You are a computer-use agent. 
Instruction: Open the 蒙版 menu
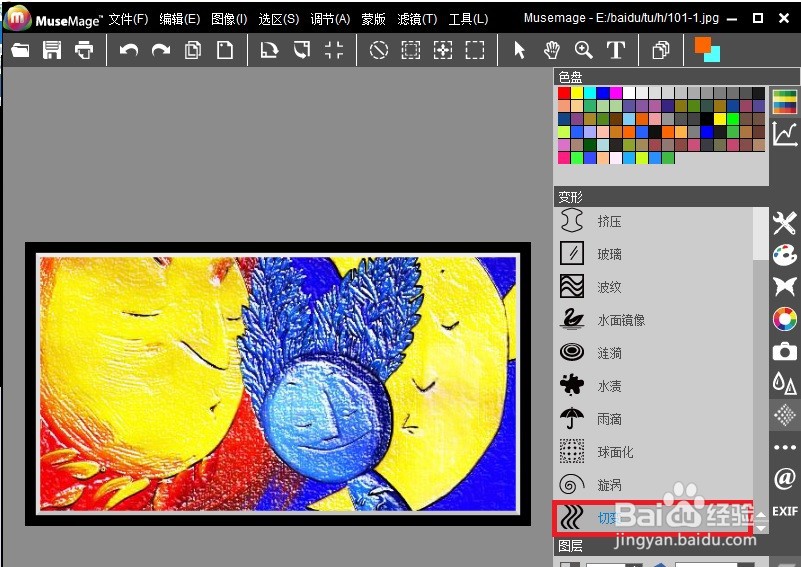[x=373, y=19]
